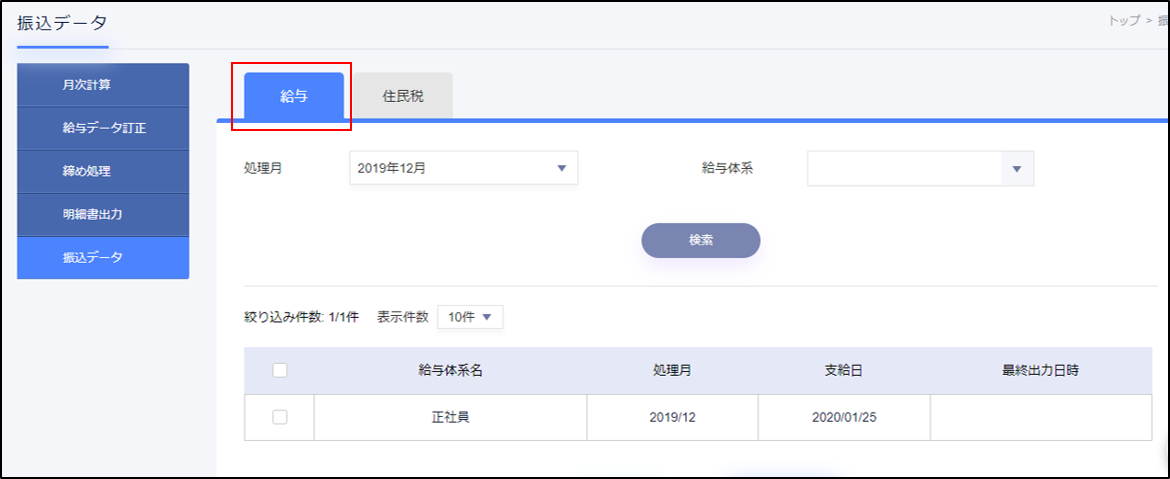The height and width of the screenshot is (479, 1170).
Task: Open the 処理月 dropdown arrow
Action: [x=562, y=169]
